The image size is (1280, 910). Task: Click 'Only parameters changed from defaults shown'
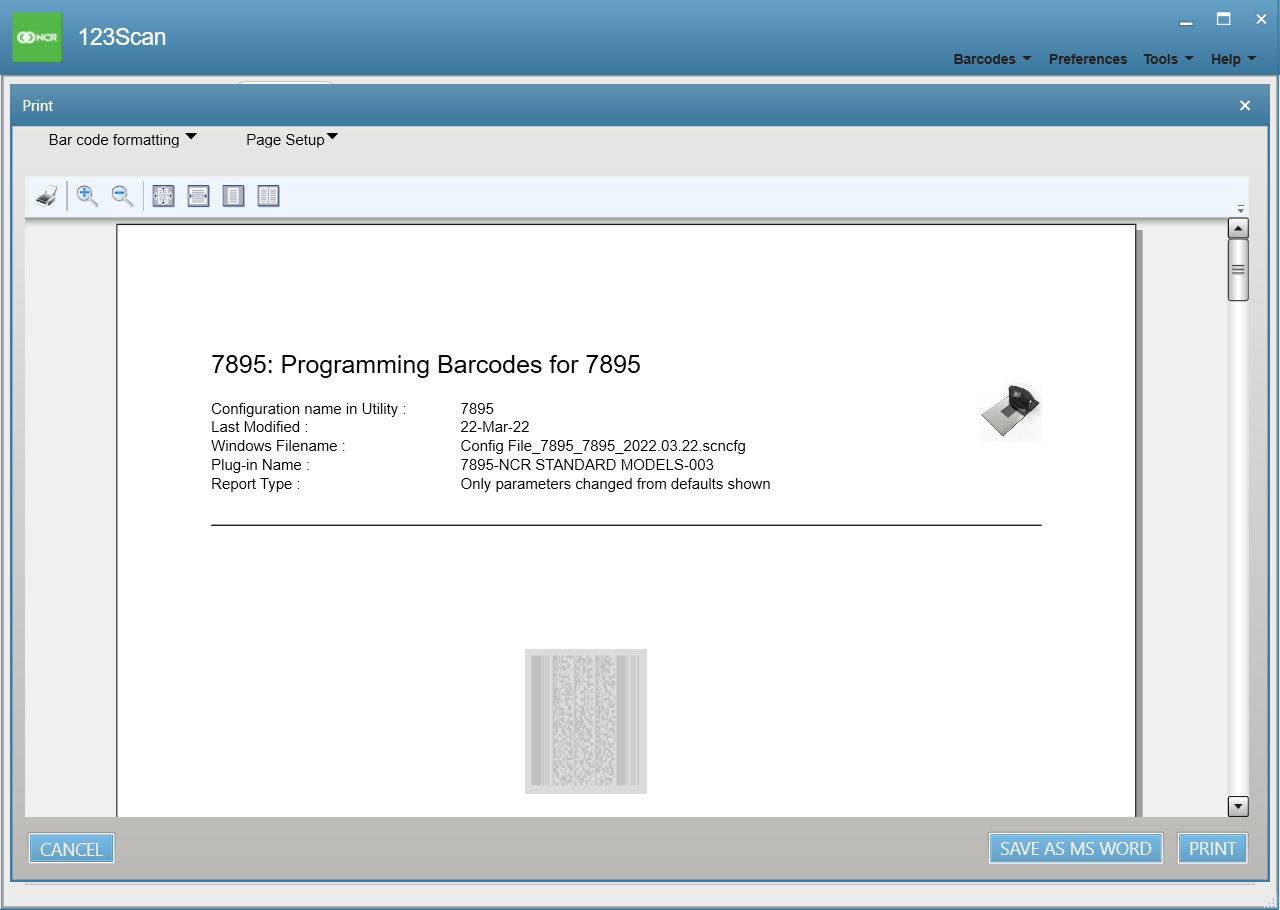(615, 484)
